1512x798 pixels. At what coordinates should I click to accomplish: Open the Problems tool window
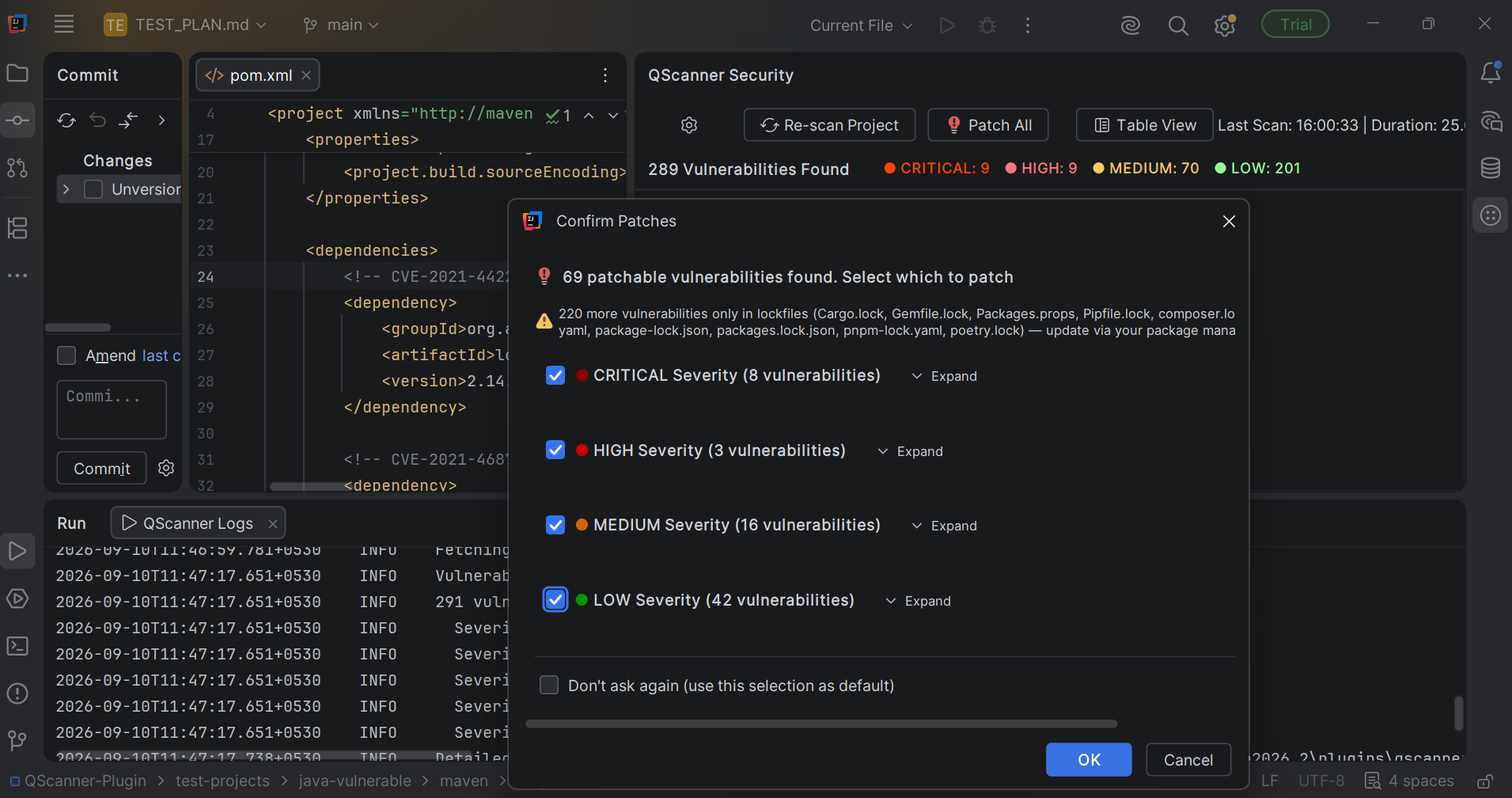pos(17,693)
